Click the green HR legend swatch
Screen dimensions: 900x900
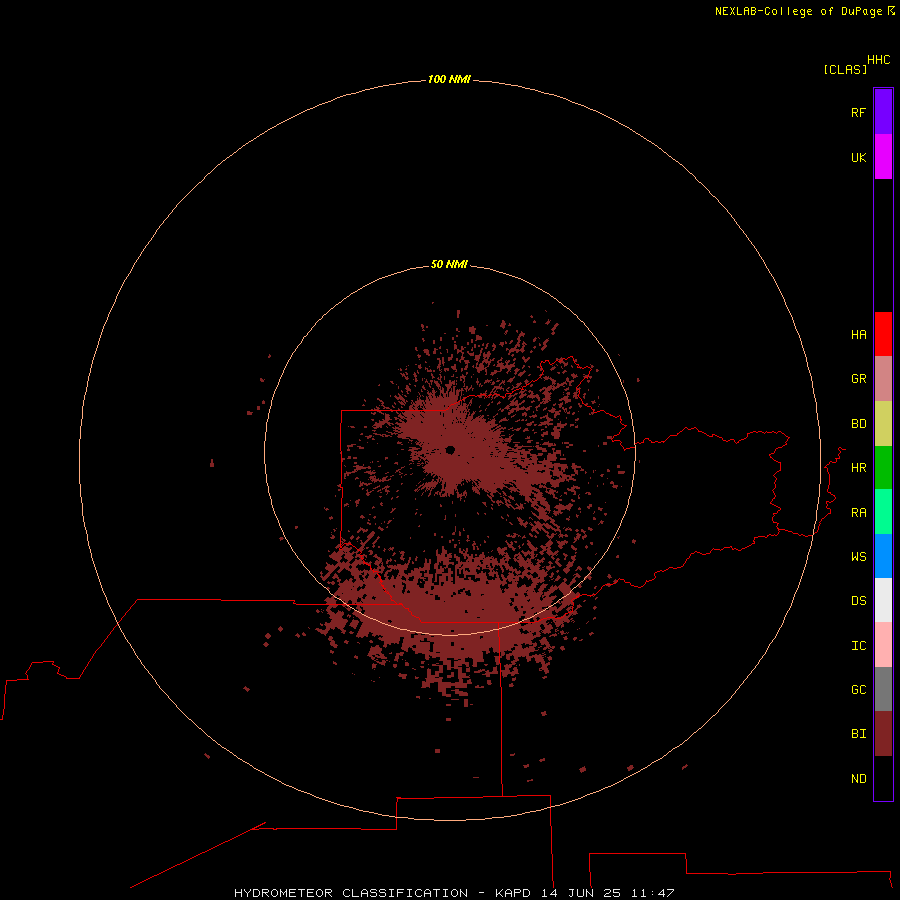coord(883,468)
